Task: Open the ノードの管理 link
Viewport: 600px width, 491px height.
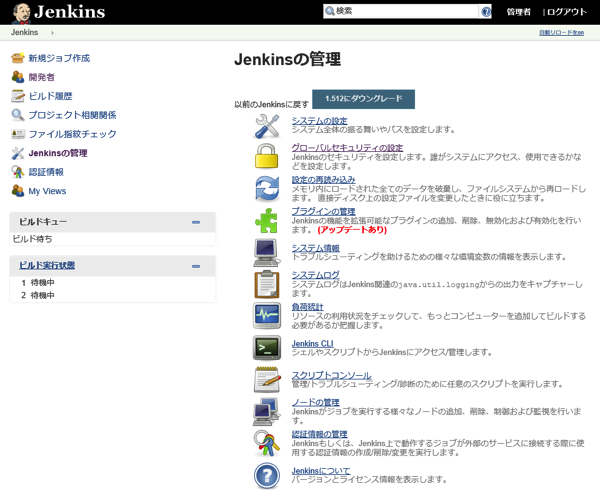Action: [x=316, y=402]
